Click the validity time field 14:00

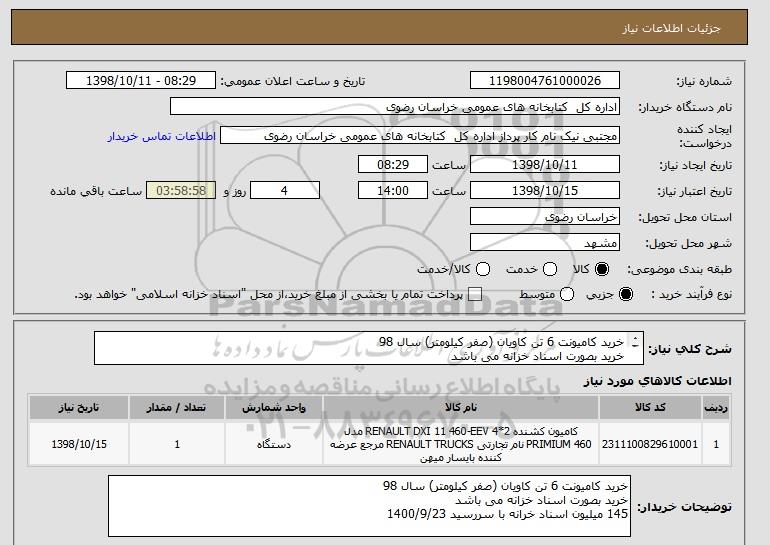point(393,191)
